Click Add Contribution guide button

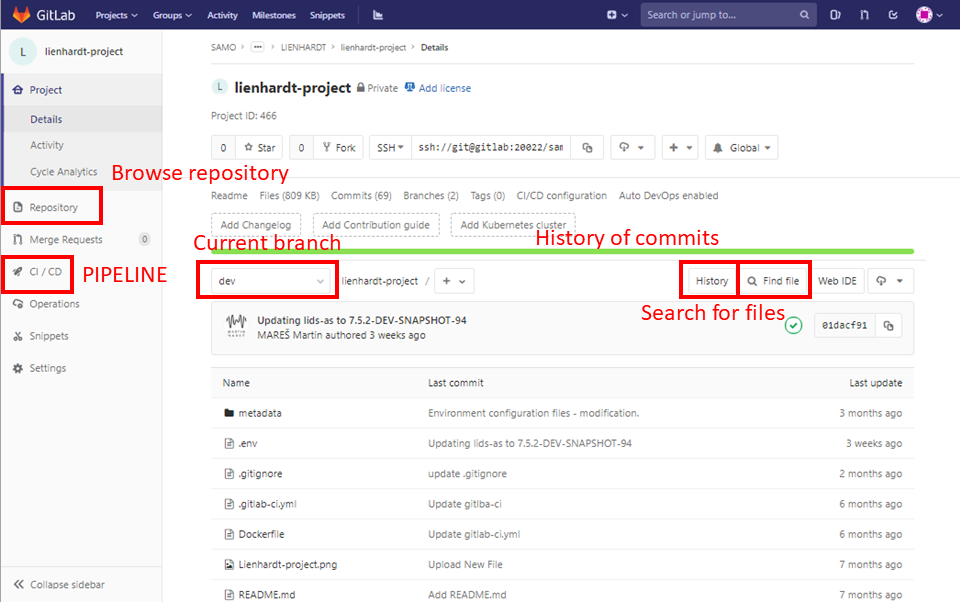(x=376, y=225)
